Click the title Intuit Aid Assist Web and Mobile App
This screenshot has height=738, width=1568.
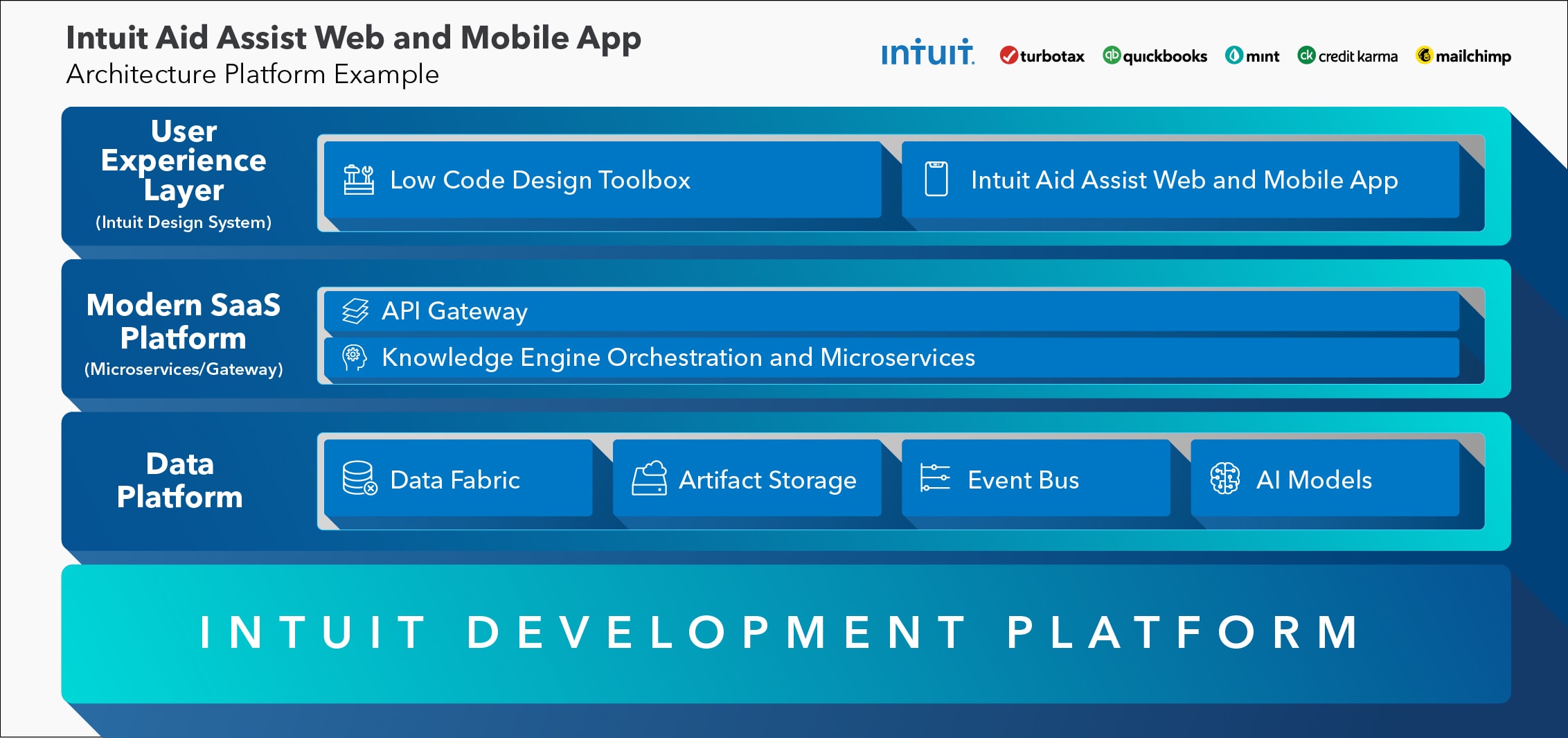[x=353, y=38]
